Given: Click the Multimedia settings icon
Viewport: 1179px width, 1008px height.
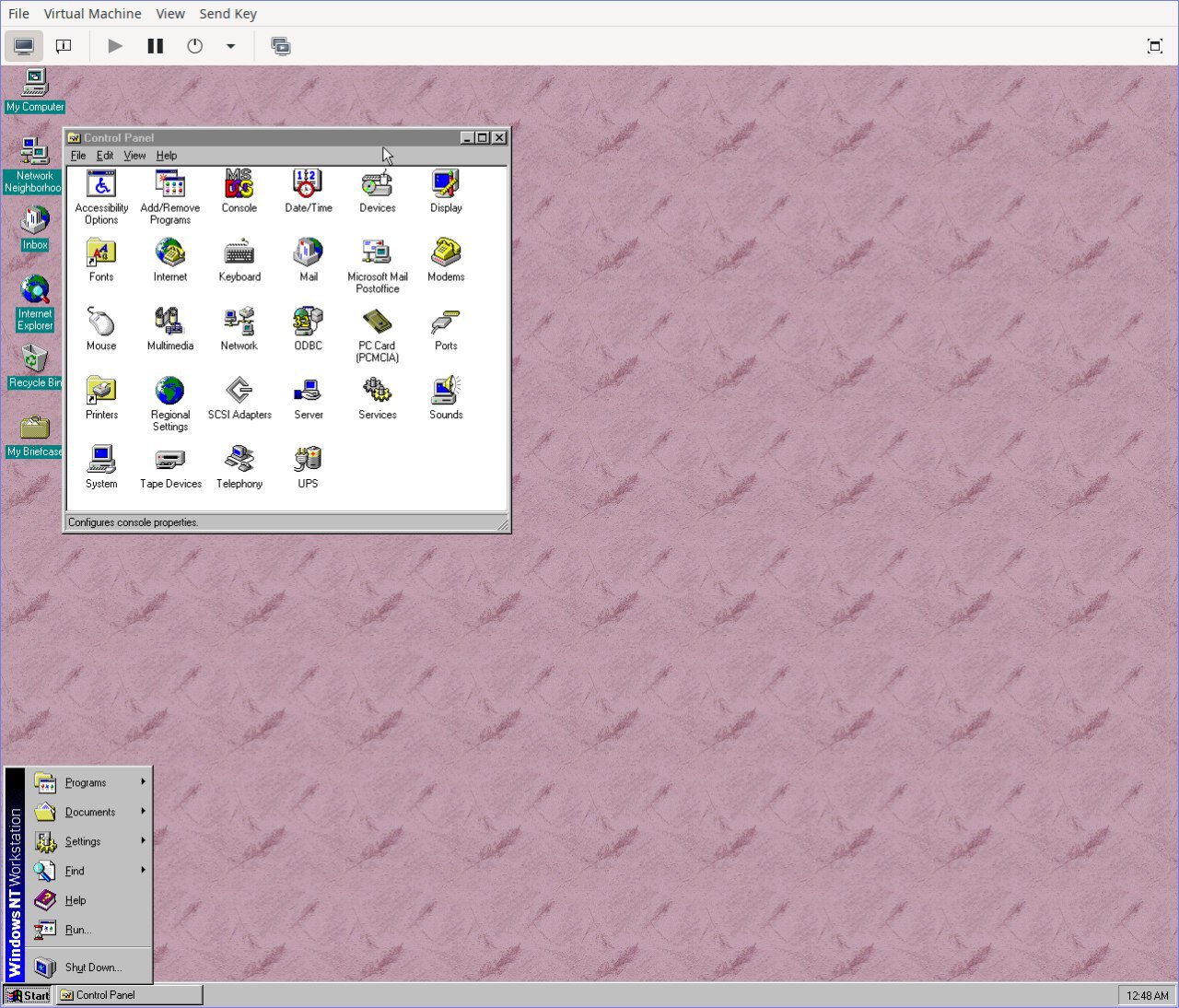Looking at the screenshot, I should pyautogui.click(x=169, y=322).
